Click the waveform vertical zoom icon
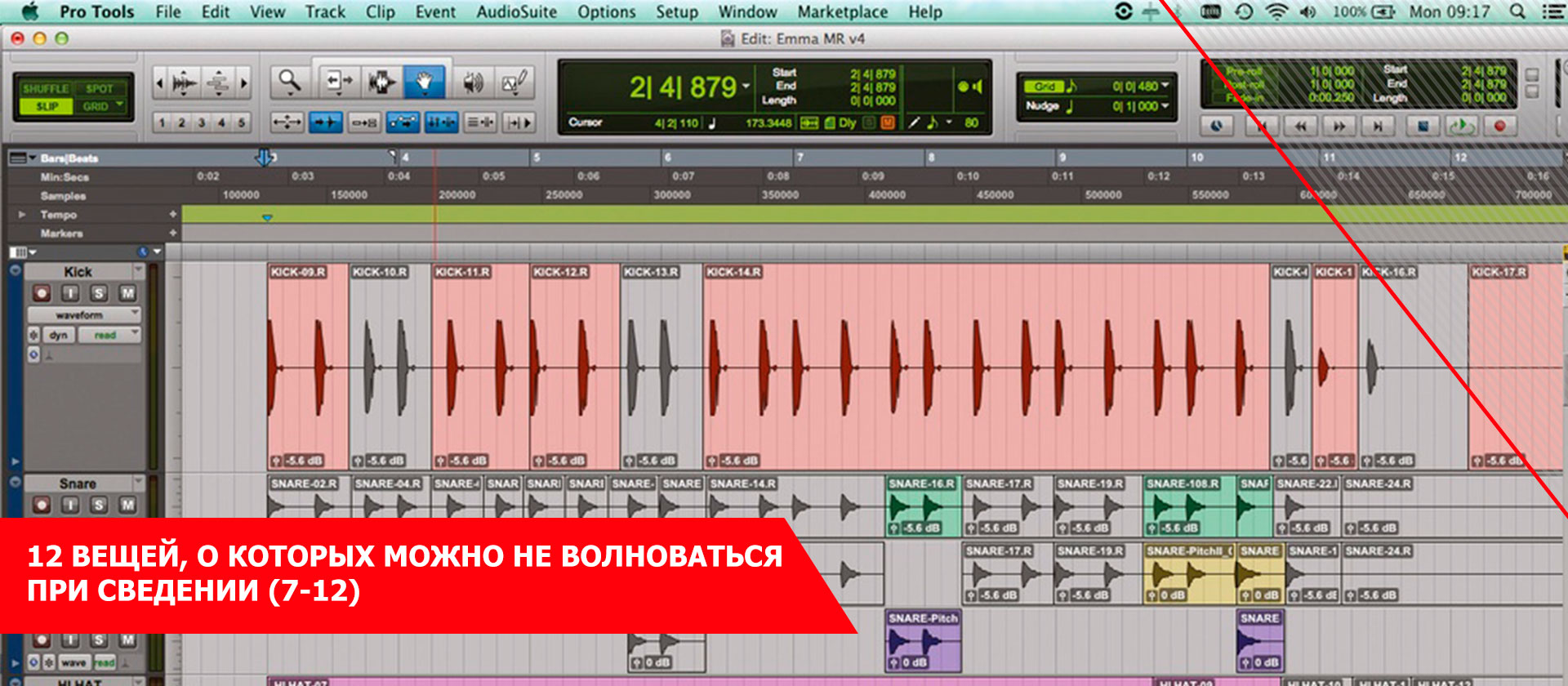The width and height of the screenshot is (1568, 686). 185,82
